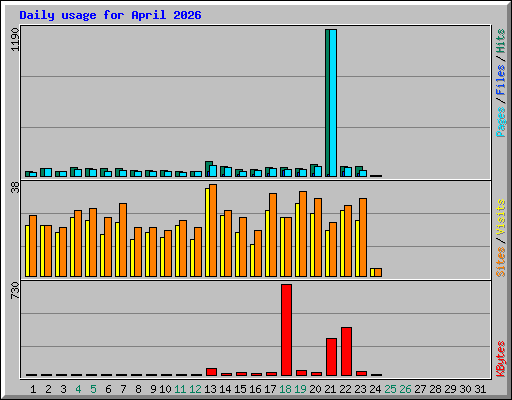Click the small orange bar for day 24
Viewport: 512px width, 400px height.
[378, 272]
